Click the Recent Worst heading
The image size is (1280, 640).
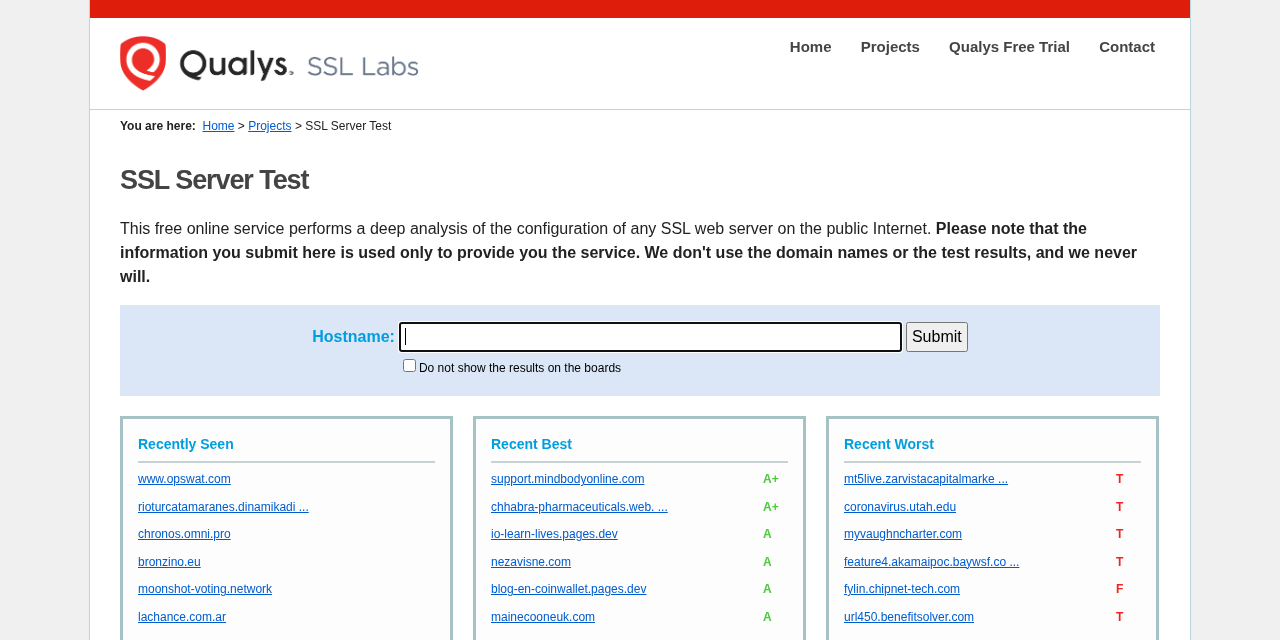point(889,444)
